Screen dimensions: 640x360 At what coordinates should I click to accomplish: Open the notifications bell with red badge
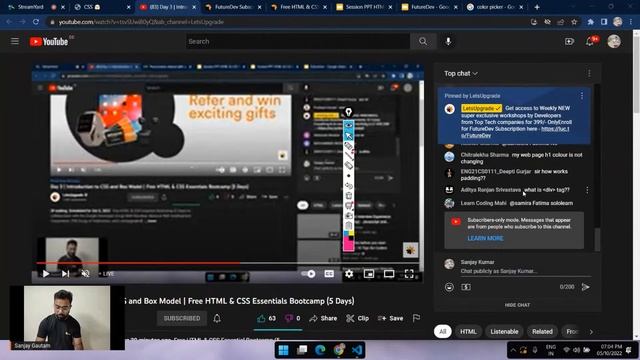(x=590, y=41)
